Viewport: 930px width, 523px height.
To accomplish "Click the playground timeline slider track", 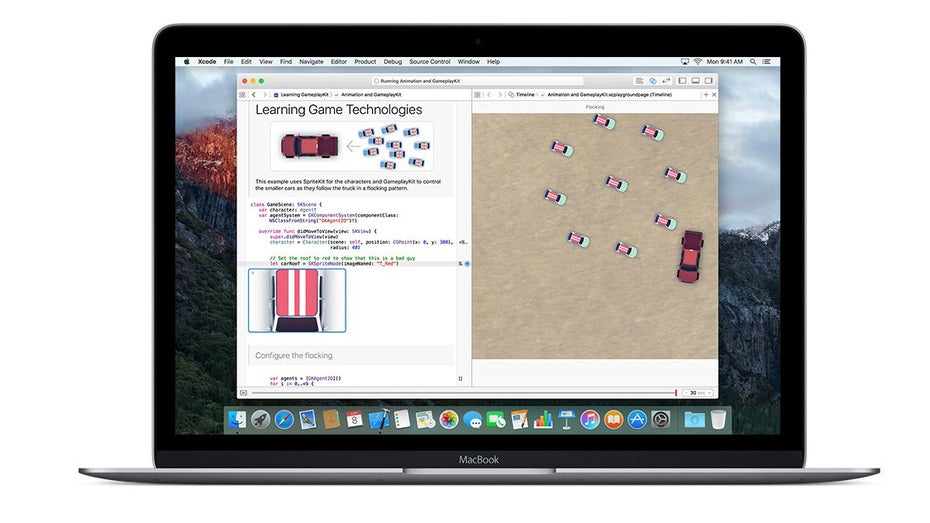I will tap(463, 393).
